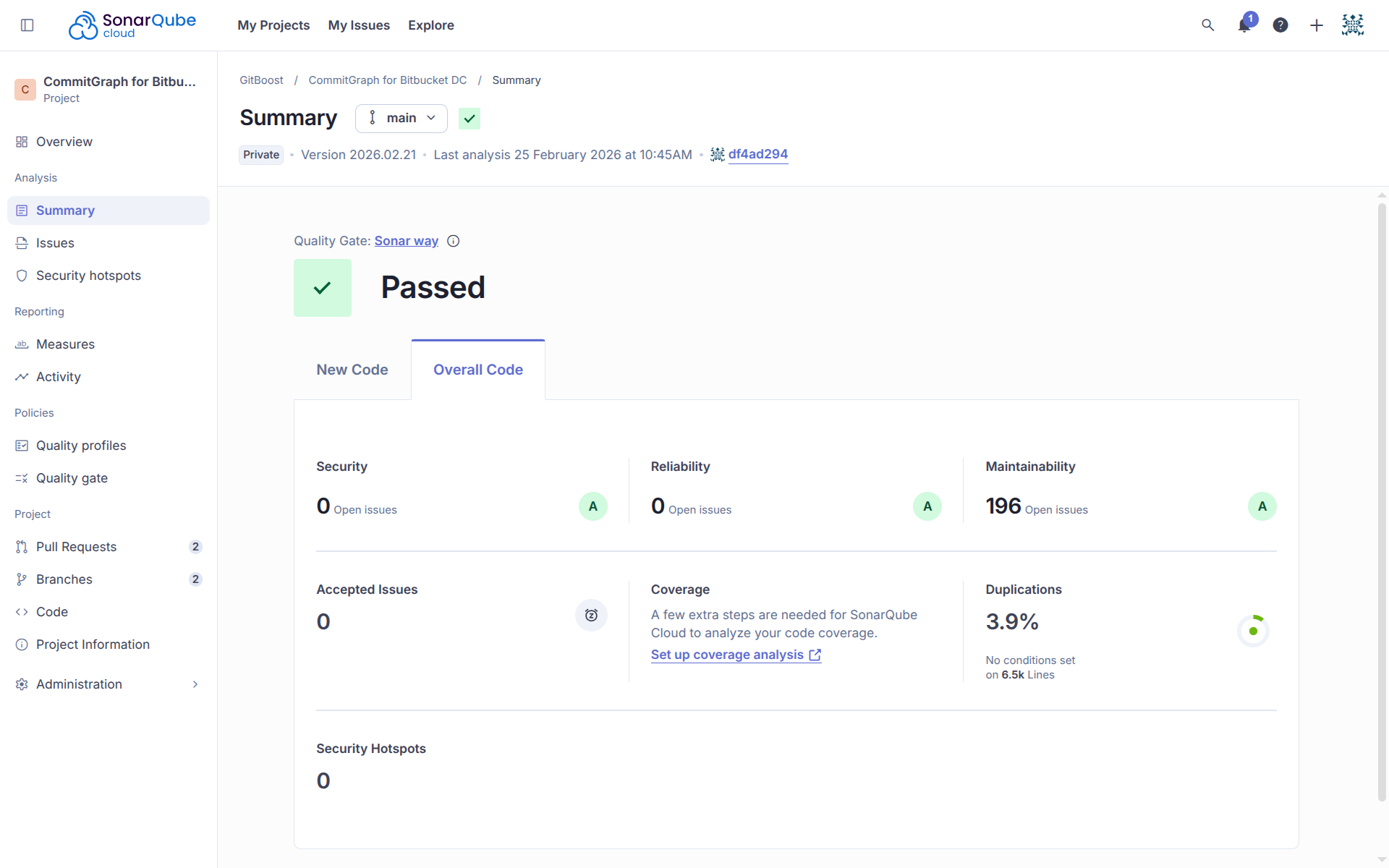Viewport: 1389px width, 868px height.
Task: Click the page vertical scrollbar
Action: point(1382,499)
